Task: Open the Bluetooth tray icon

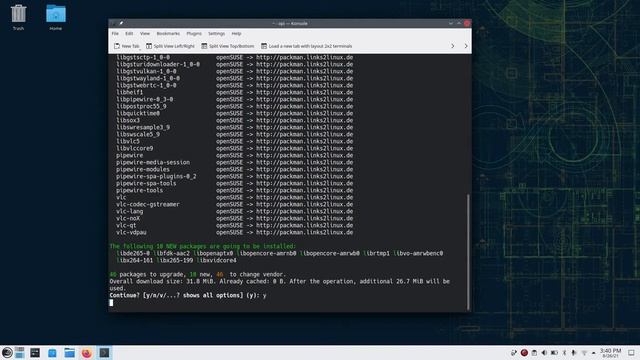Action: click(564, 353)
